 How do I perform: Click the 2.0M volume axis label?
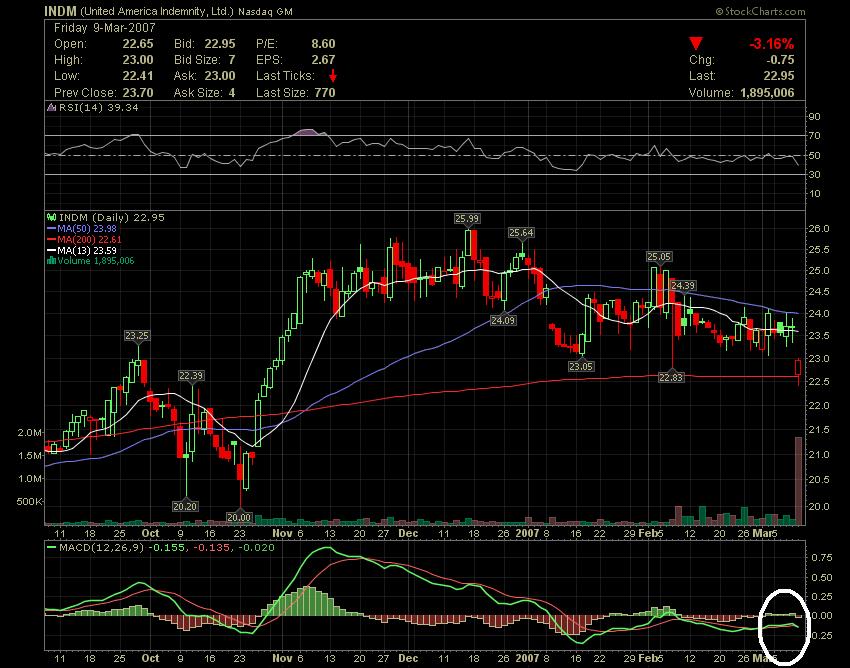[29, 433]
